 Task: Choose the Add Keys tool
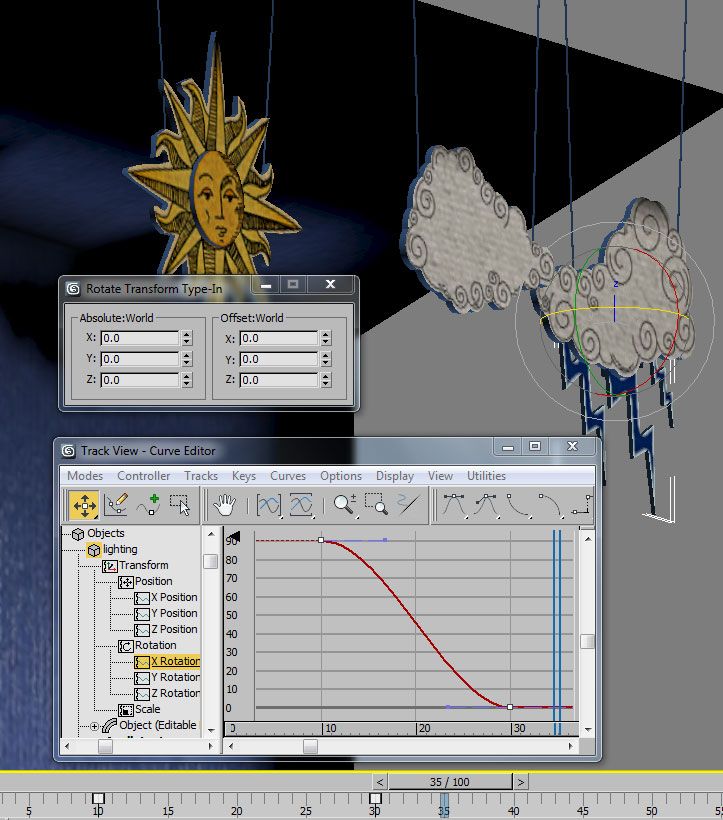coord(148,504)
